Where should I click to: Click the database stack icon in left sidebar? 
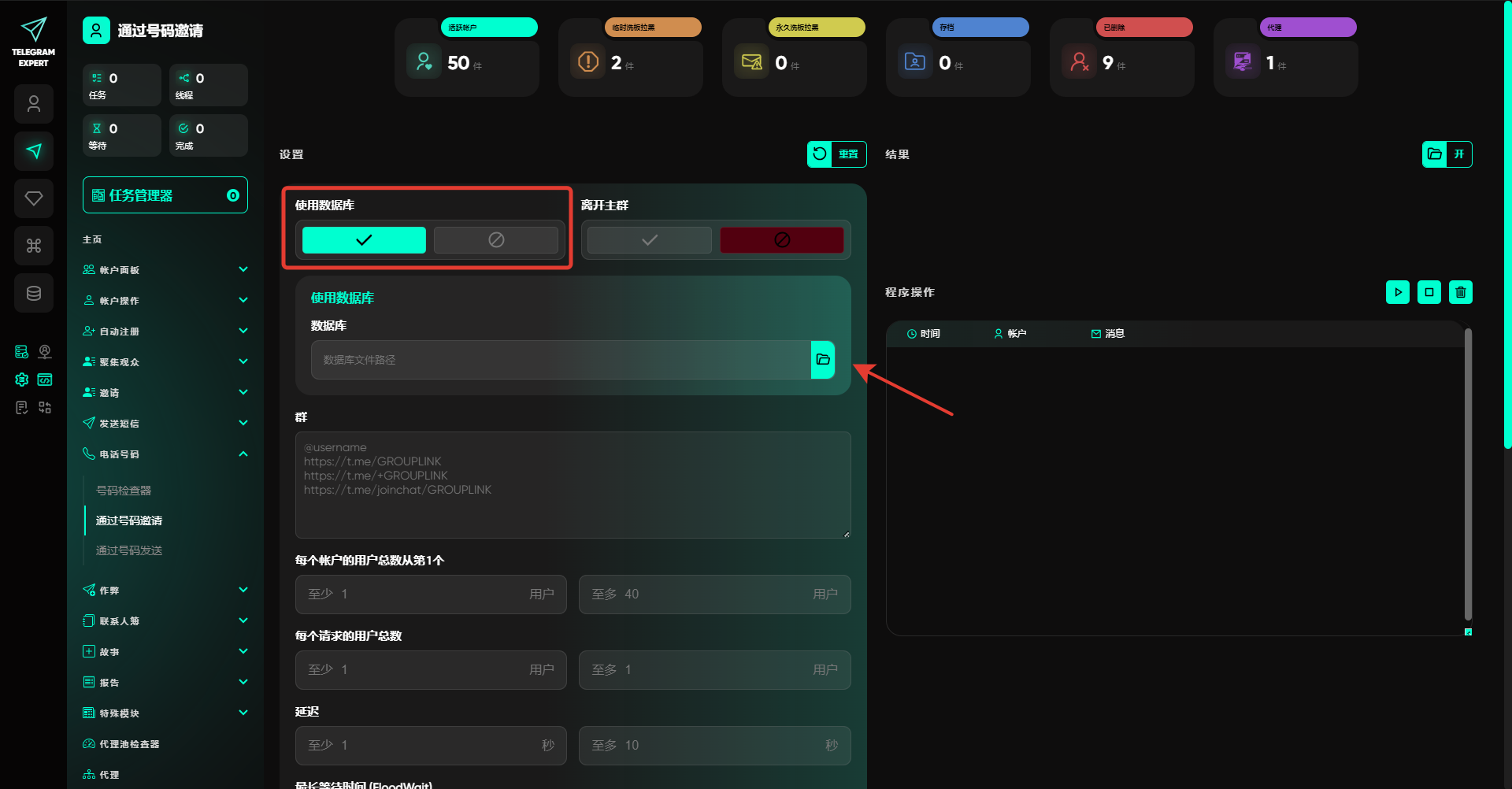34,293
